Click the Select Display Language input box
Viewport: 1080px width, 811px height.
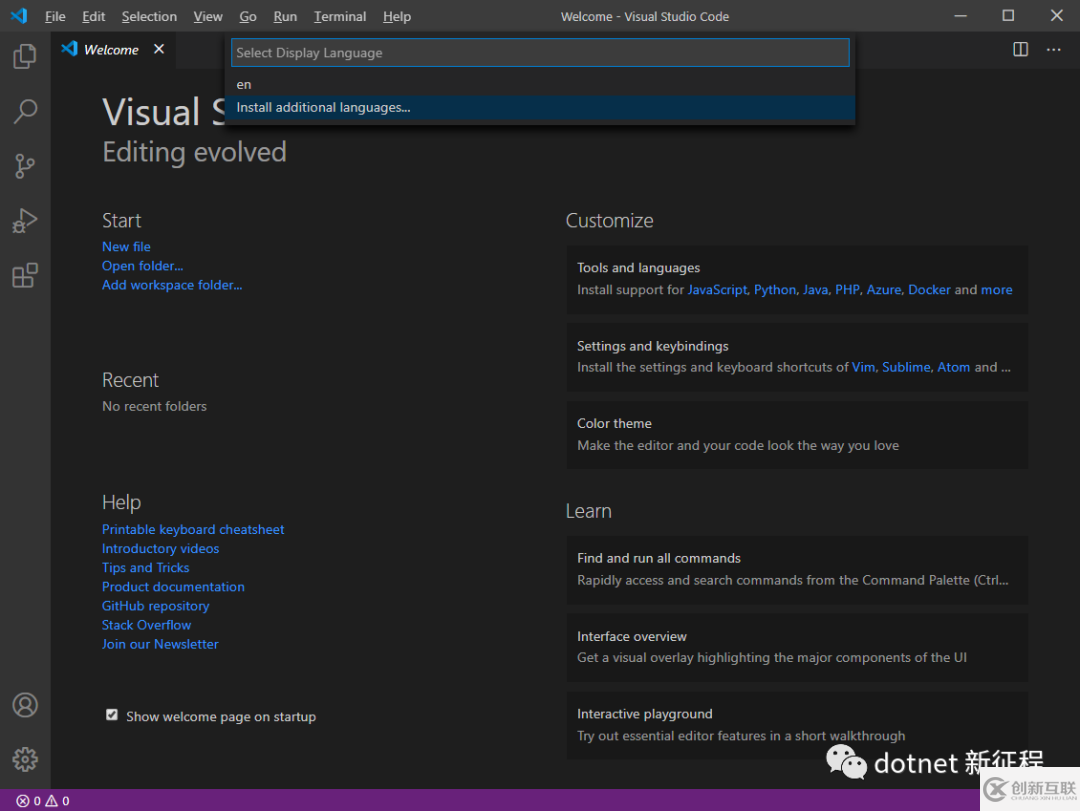[540, 53]
